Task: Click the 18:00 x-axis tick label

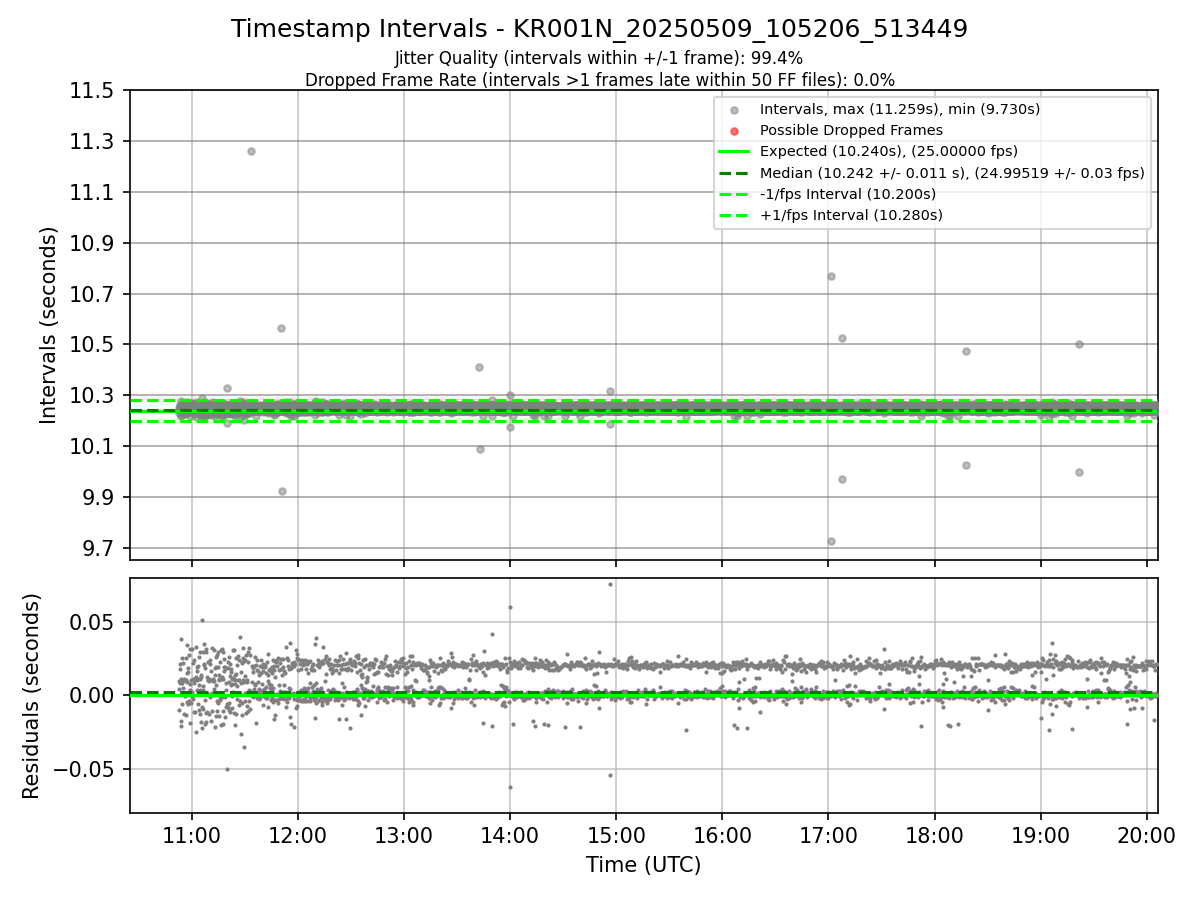Action: (934, 836)
